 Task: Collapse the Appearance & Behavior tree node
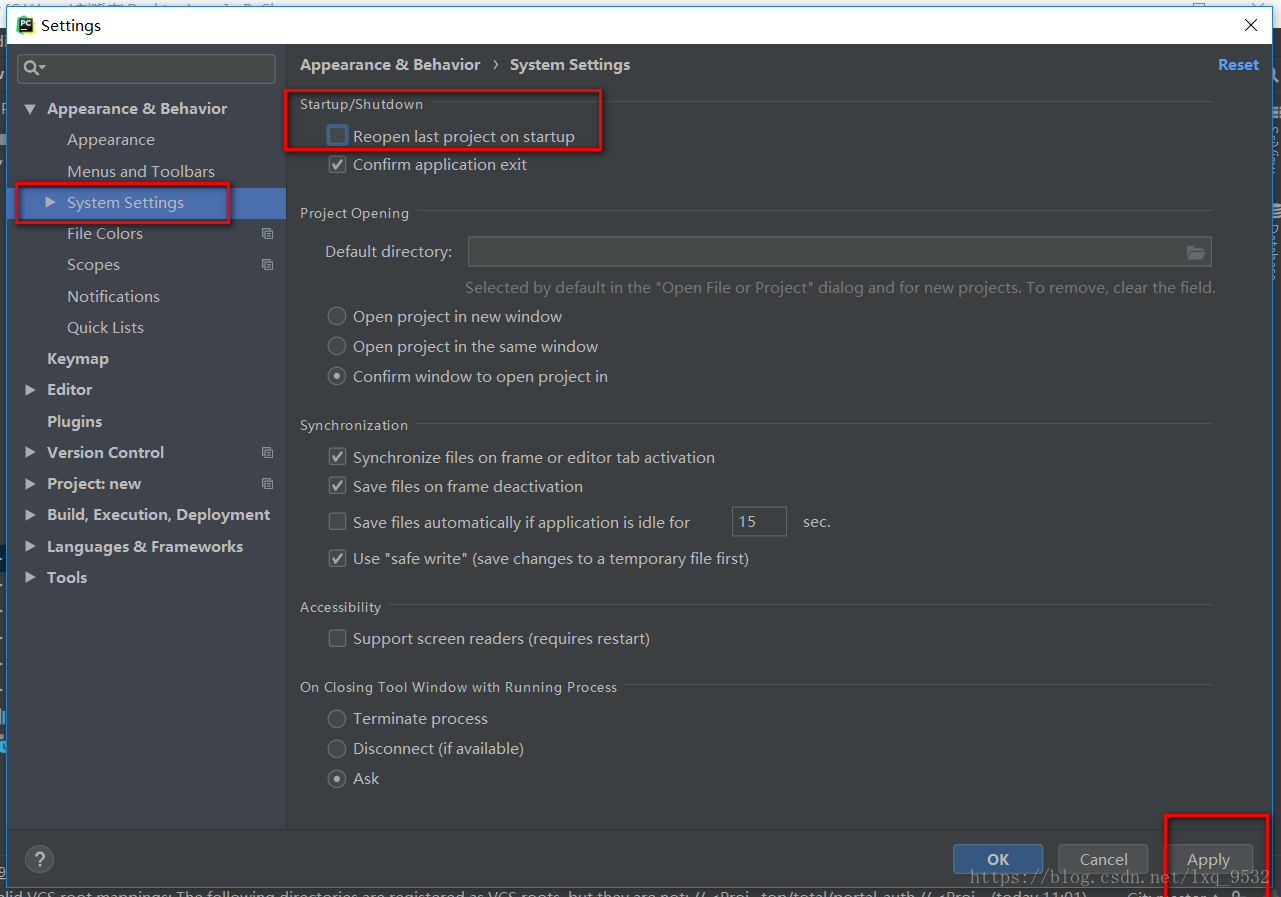(x=30, y=108)
